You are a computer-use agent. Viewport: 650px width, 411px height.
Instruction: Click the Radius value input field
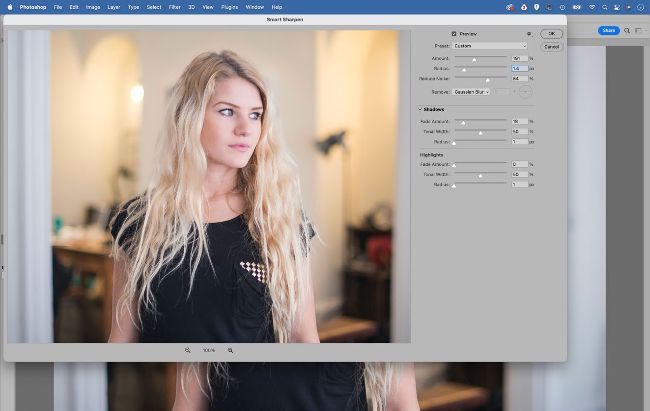coord(519,68)
